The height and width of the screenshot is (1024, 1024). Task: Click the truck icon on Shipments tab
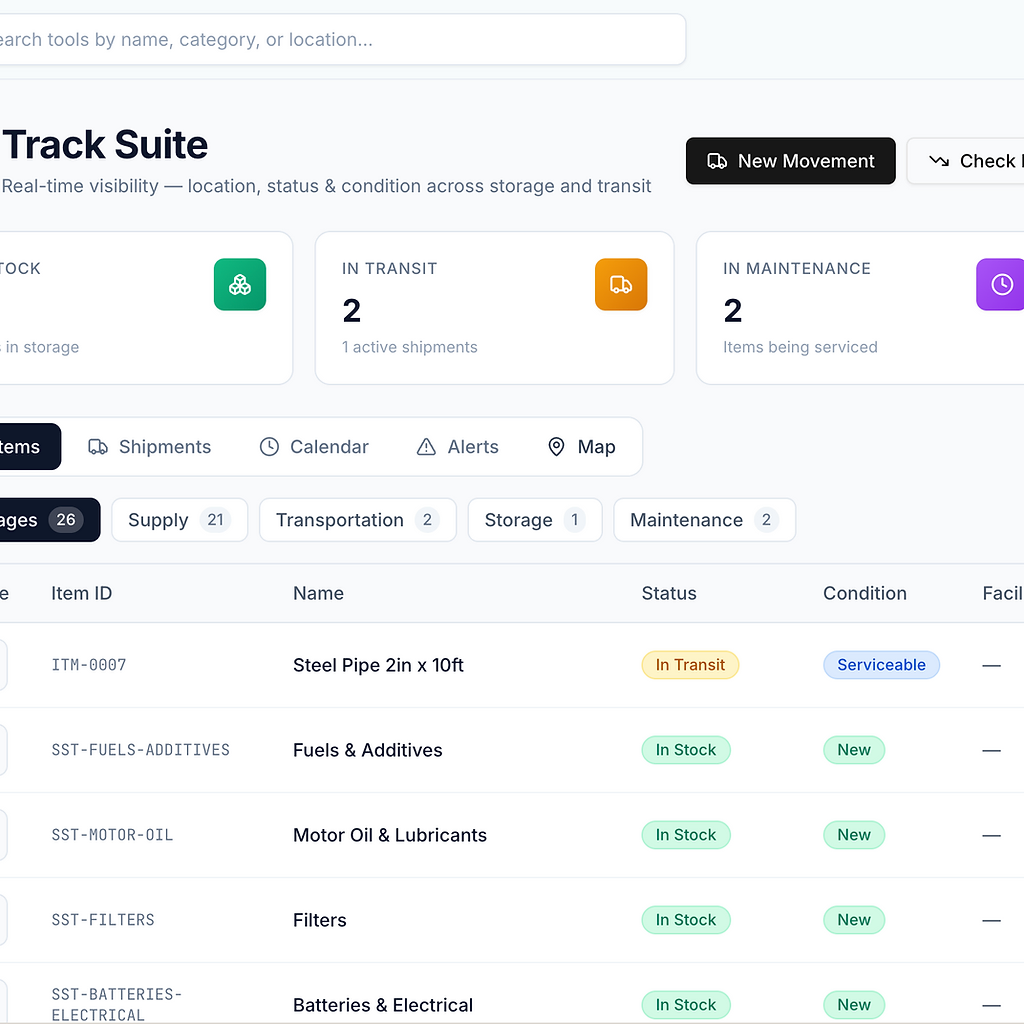tap(98, 447)
